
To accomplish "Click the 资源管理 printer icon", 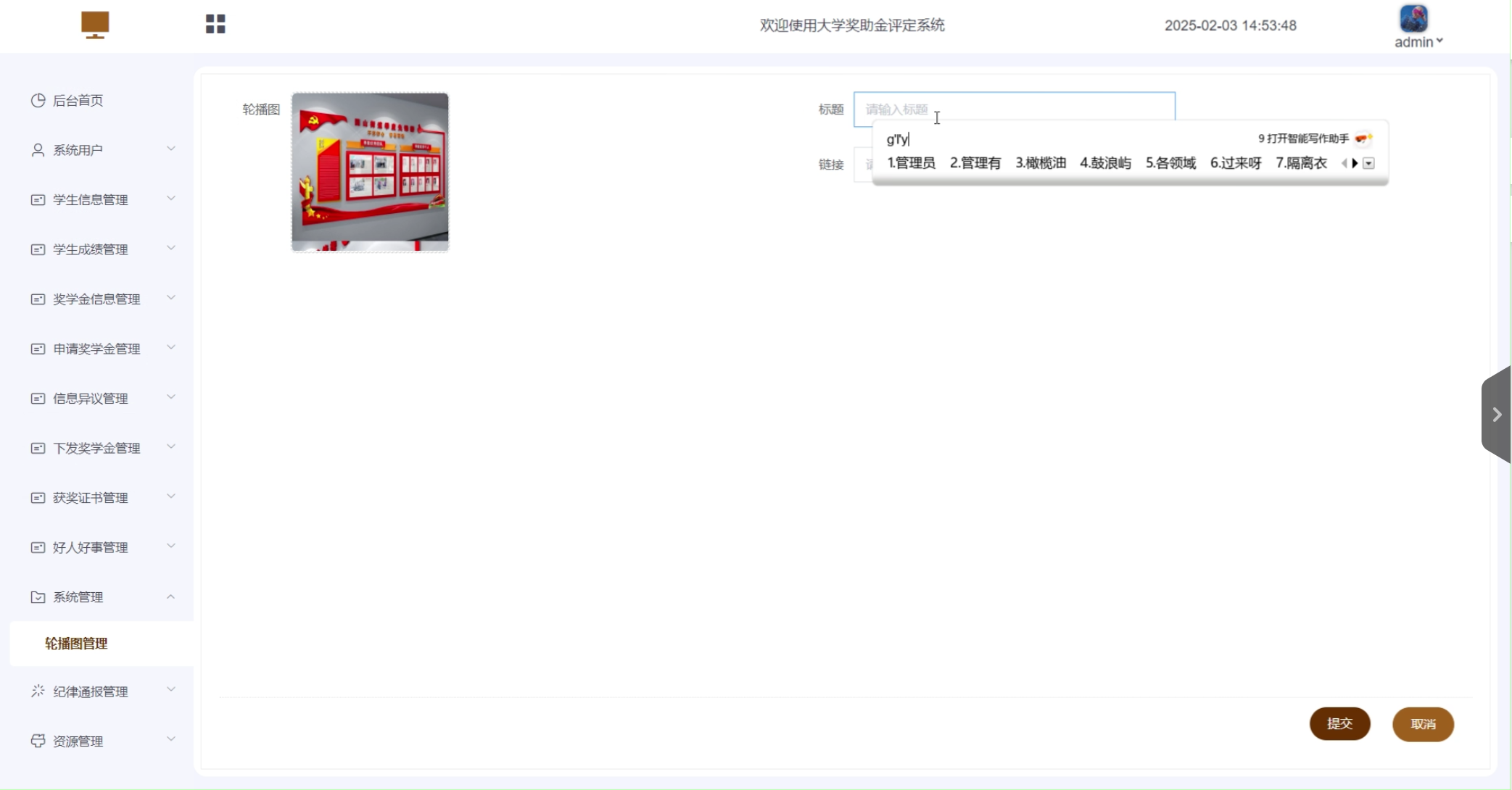I will click(x=38, y=741).
